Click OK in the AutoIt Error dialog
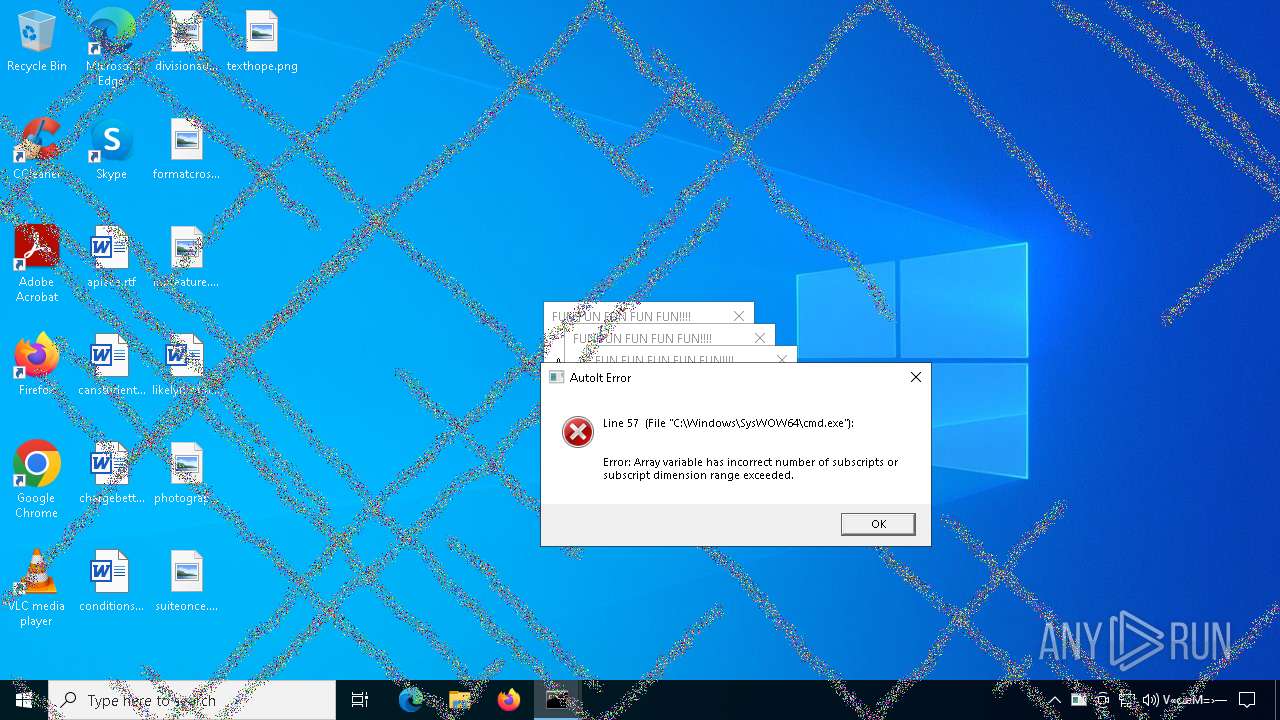Screen dimensions: 1280x720 [878, 524]
